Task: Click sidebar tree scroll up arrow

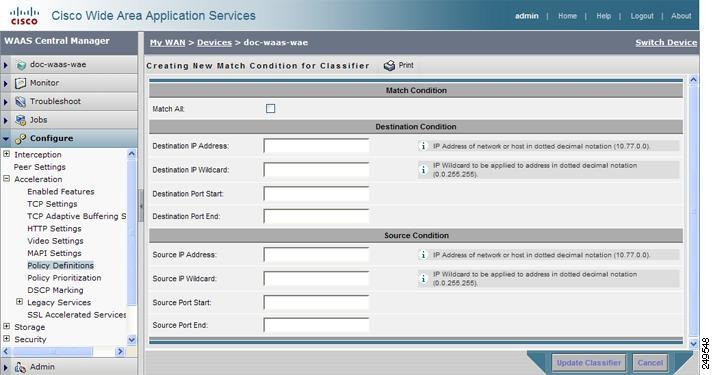Action: (x=132, y=154)
